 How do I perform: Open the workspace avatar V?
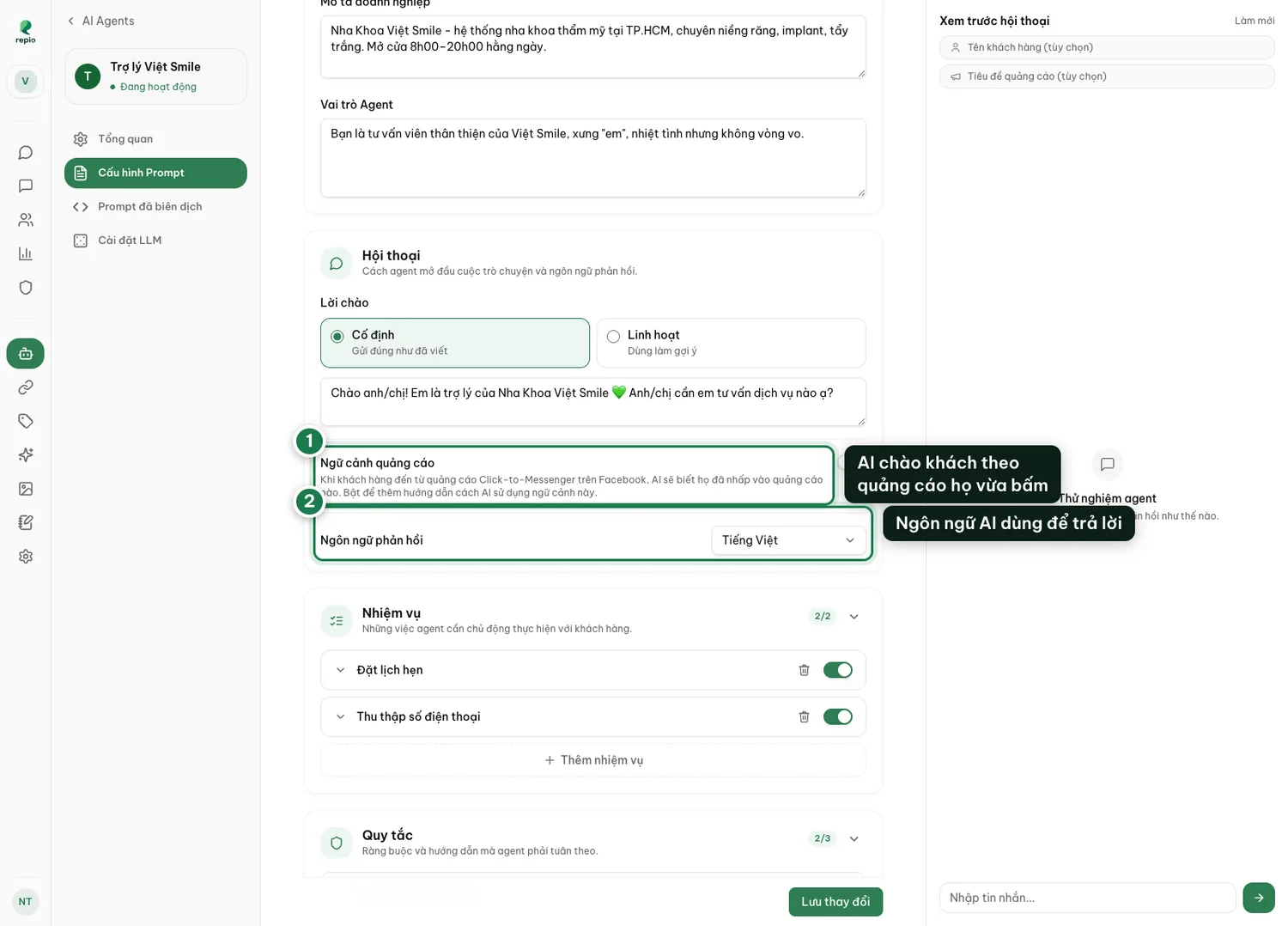pyautogui.click(x=26, y=82)
